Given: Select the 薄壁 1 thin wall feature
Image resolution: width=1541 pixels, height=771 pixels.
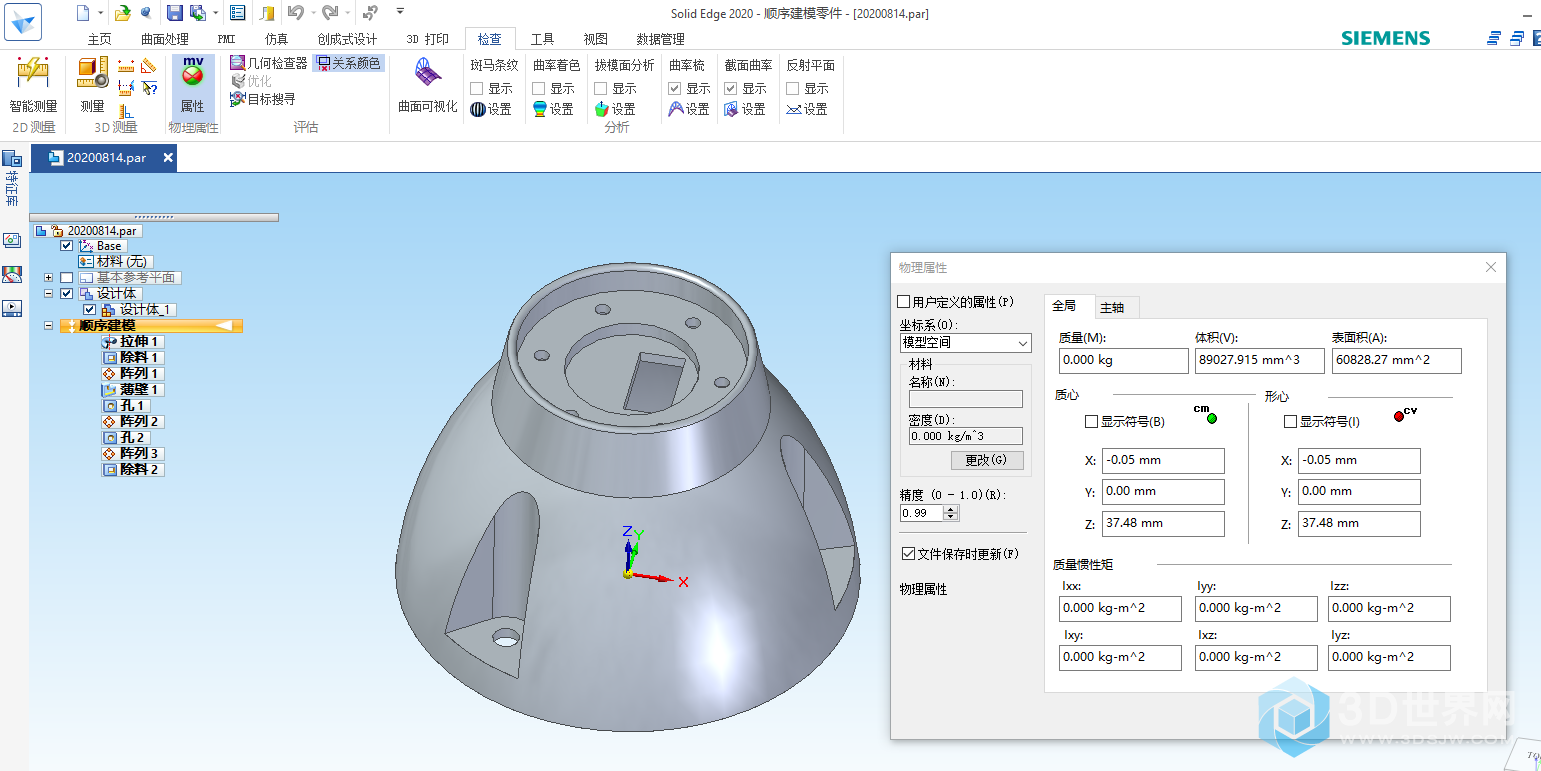Looking at the screenshot, I should pos(132,389).
